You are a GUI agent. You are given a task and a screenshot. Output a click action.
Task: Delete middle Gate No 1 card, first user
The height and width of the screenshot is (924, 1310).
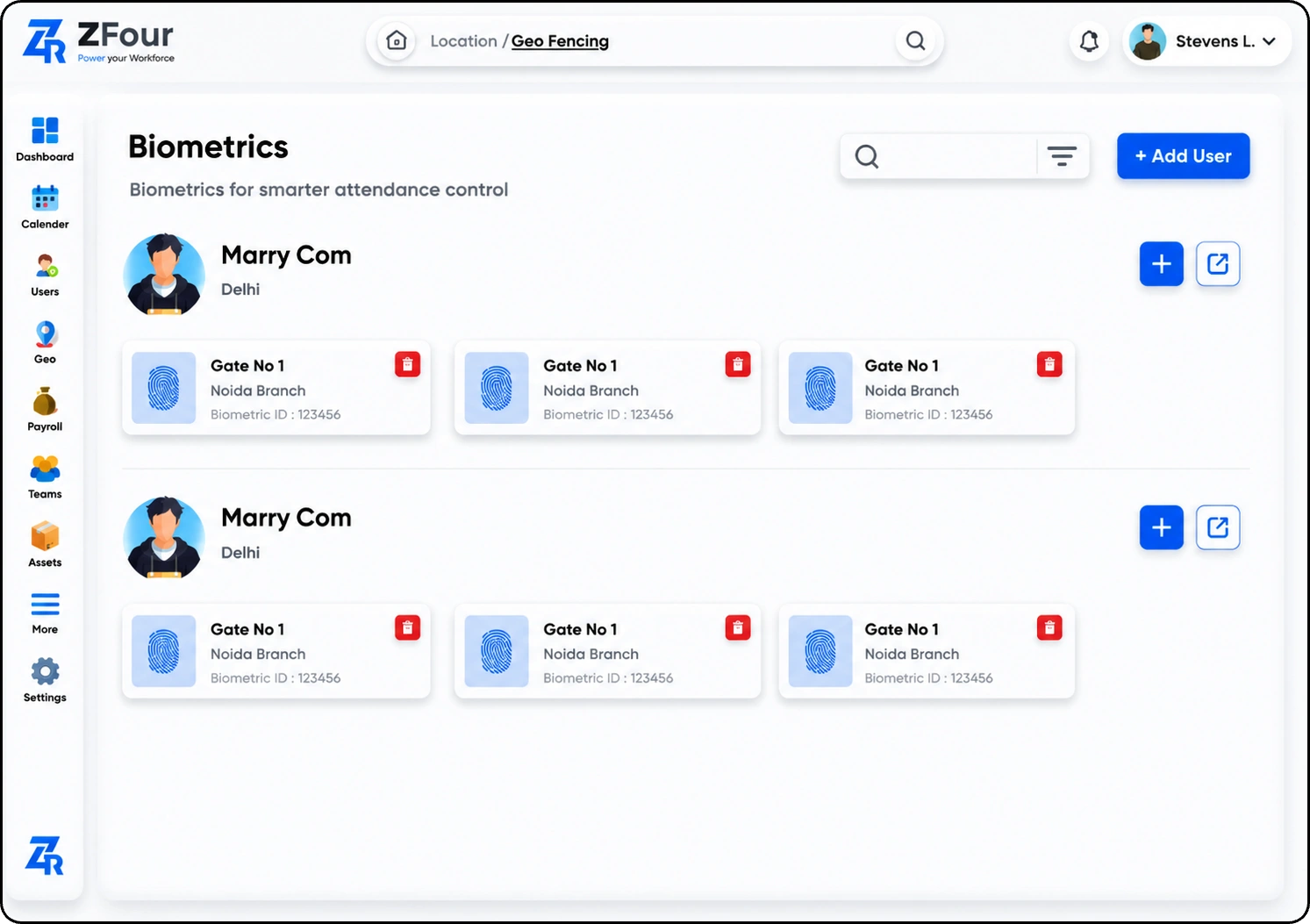pos(738,364)
